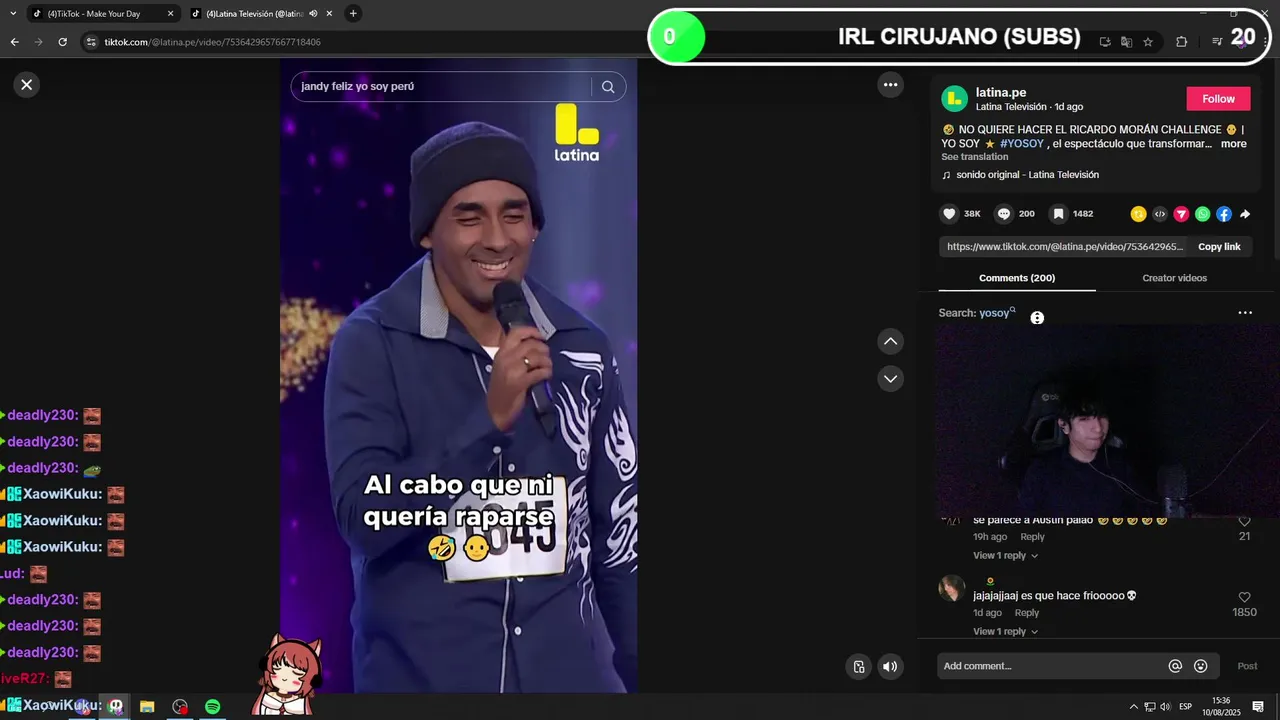Close the 'Latina Televisión' browser tab
Image resolution: width=1280 pixels, height=720 pixels.
point(329,14)
